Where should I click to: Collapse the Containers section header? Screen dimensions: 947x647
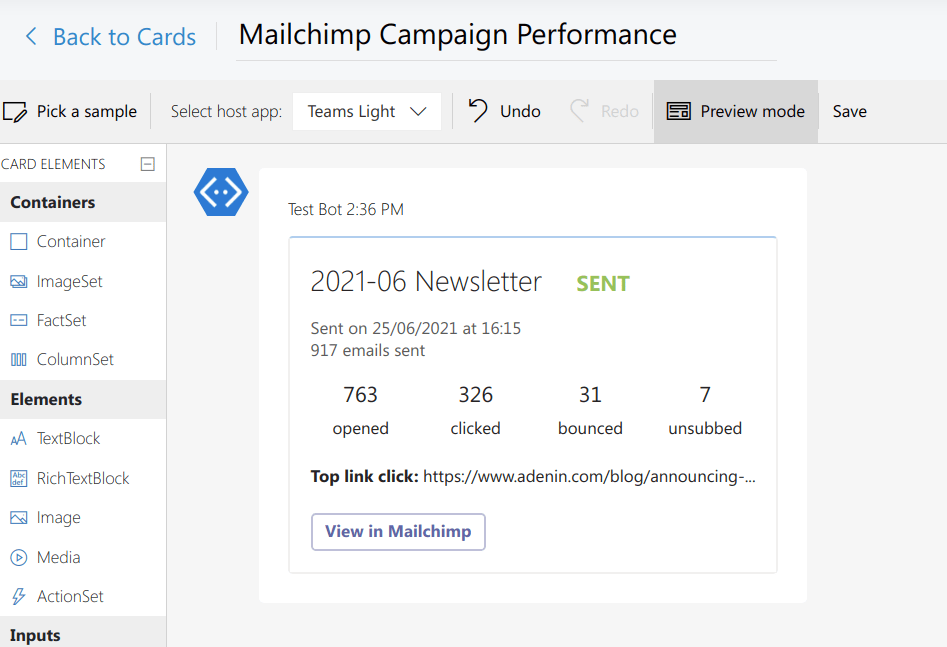[83, 202]
